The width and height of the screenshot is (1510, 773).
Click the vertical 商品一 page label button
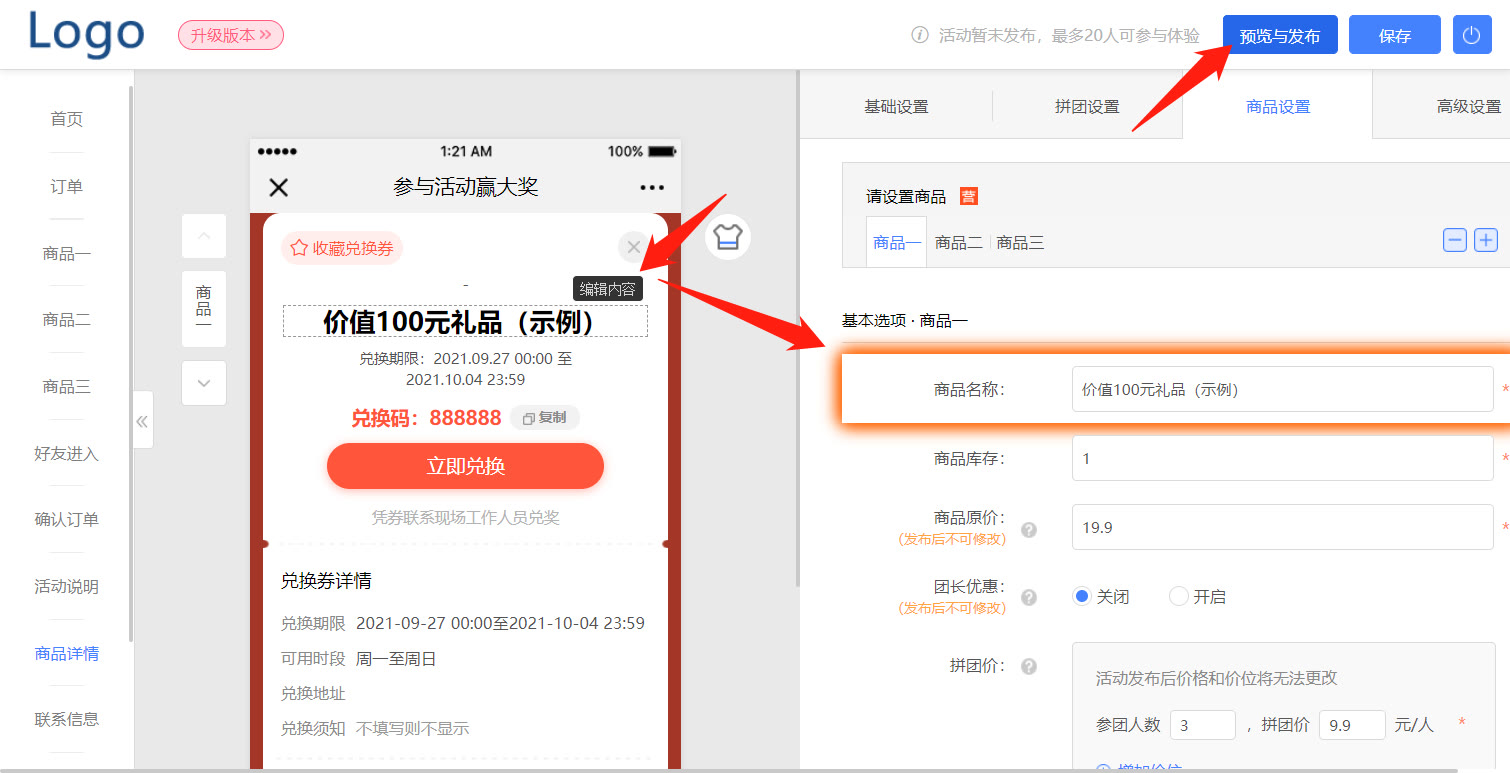click(204, 309)
